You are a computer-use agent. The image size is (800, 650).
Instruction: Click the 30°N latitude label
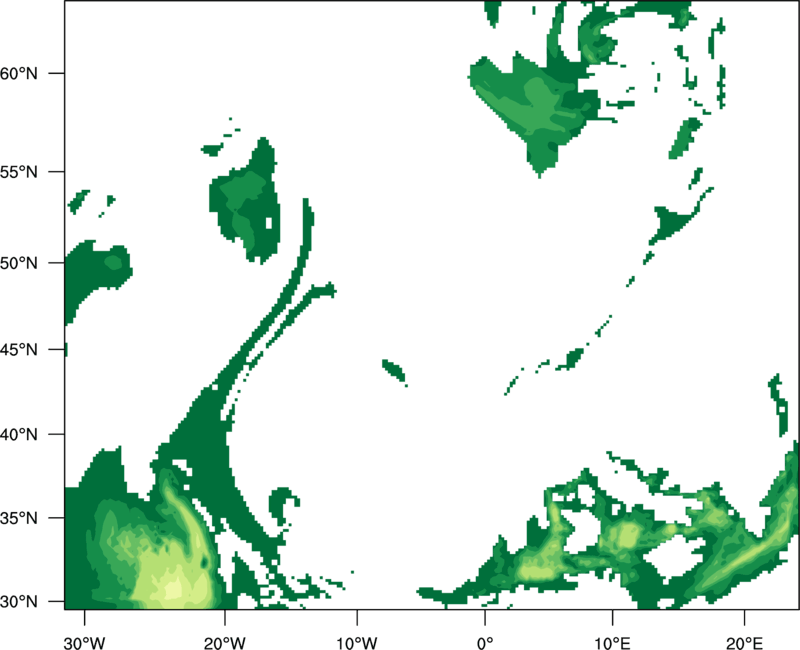click(19, 602)
